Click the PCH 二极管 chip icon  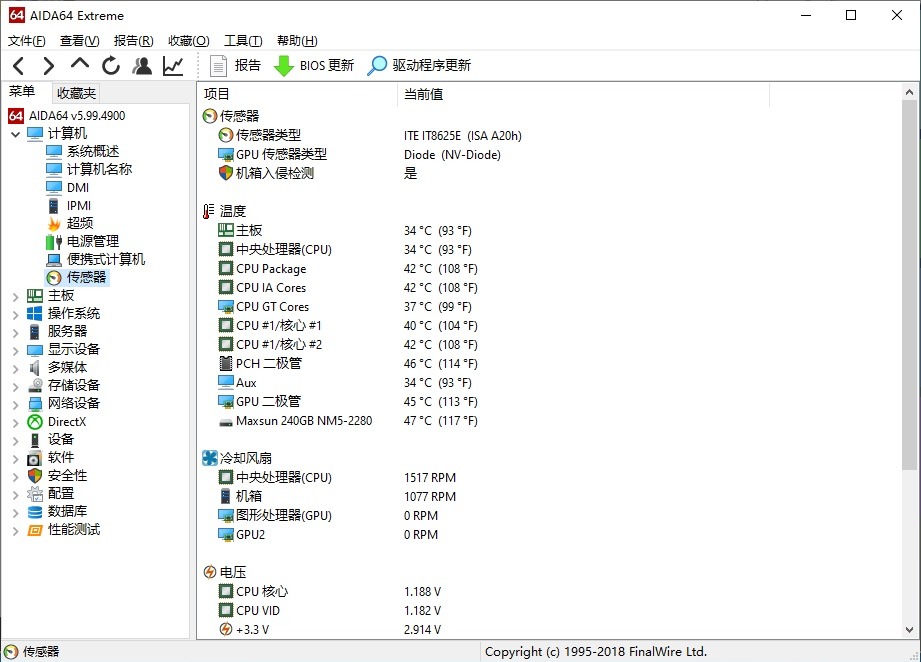[x=226, y=364]
